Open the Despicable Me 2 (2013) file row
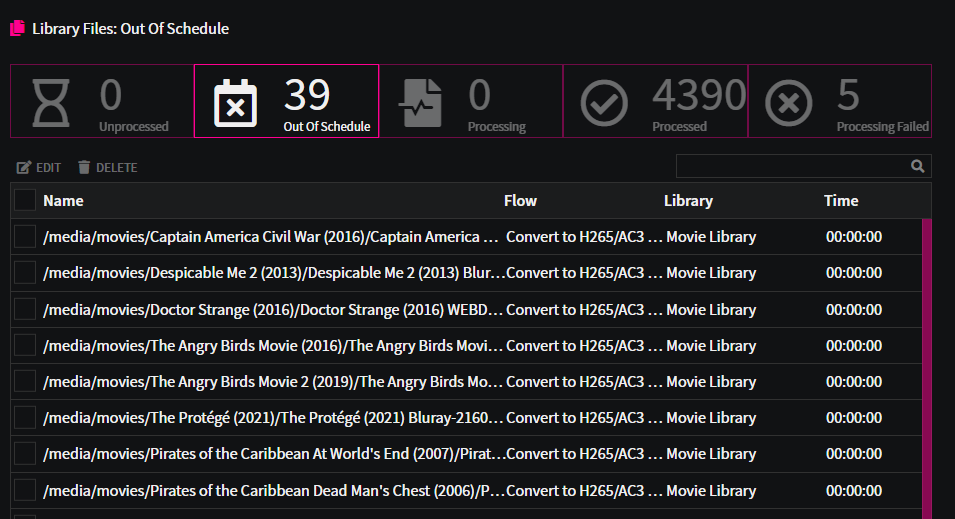 point(466,273)
